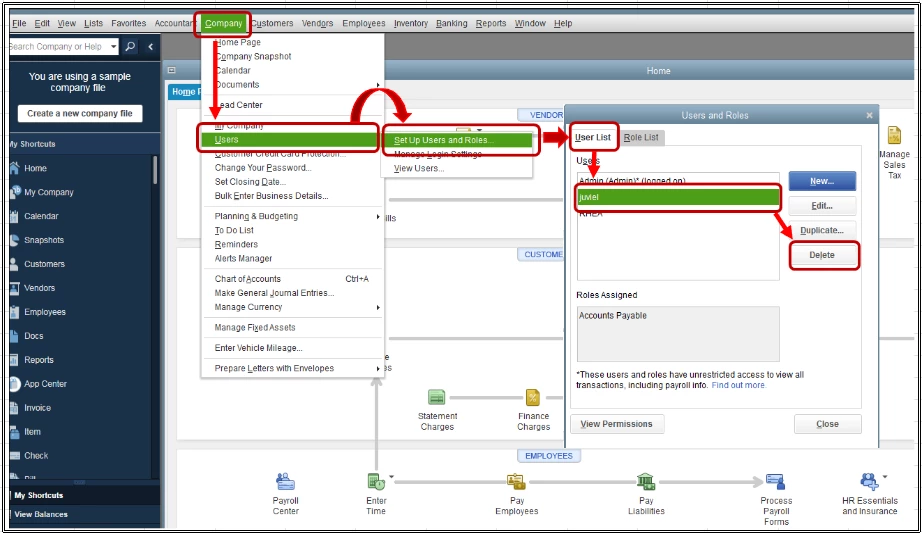922x533 pixels.
Task: Click Process Payroll Forms icon
Action: coord(776,482)
